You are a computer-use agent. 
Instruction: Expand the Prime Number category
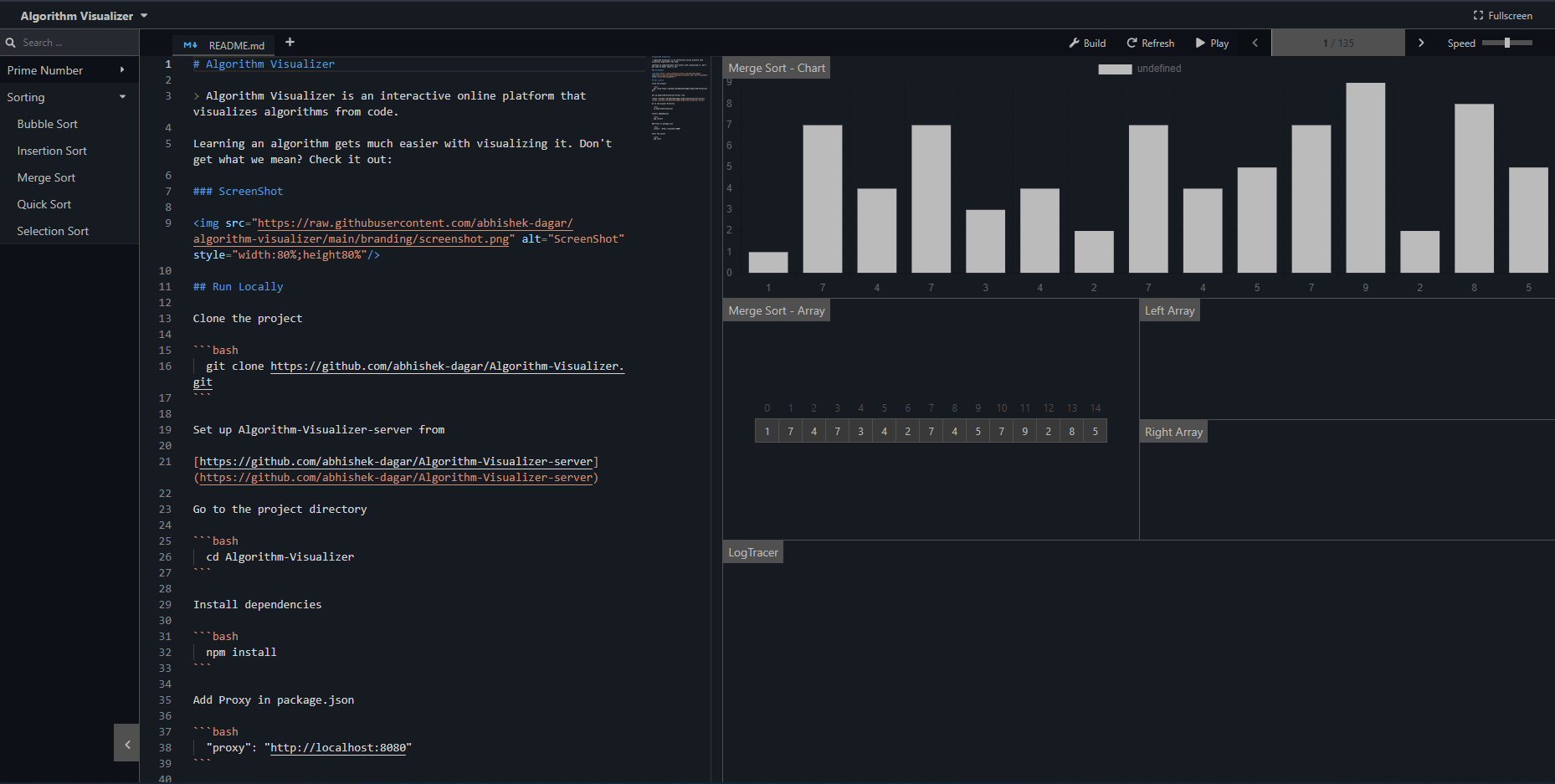tap(69, 70)
